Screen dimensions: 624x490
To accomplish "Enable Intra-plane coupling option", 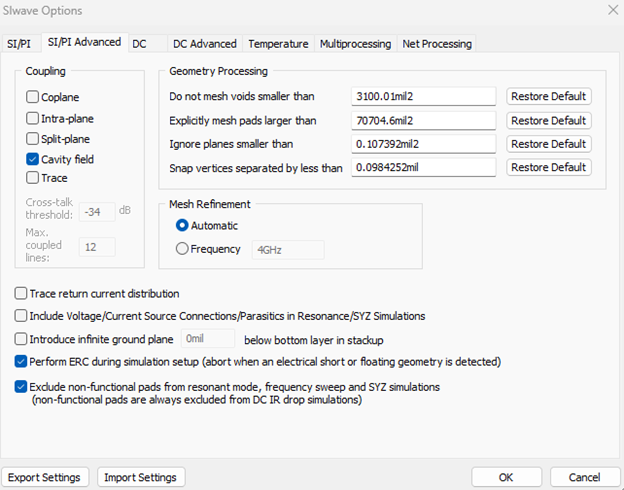I will pos(33,118).
